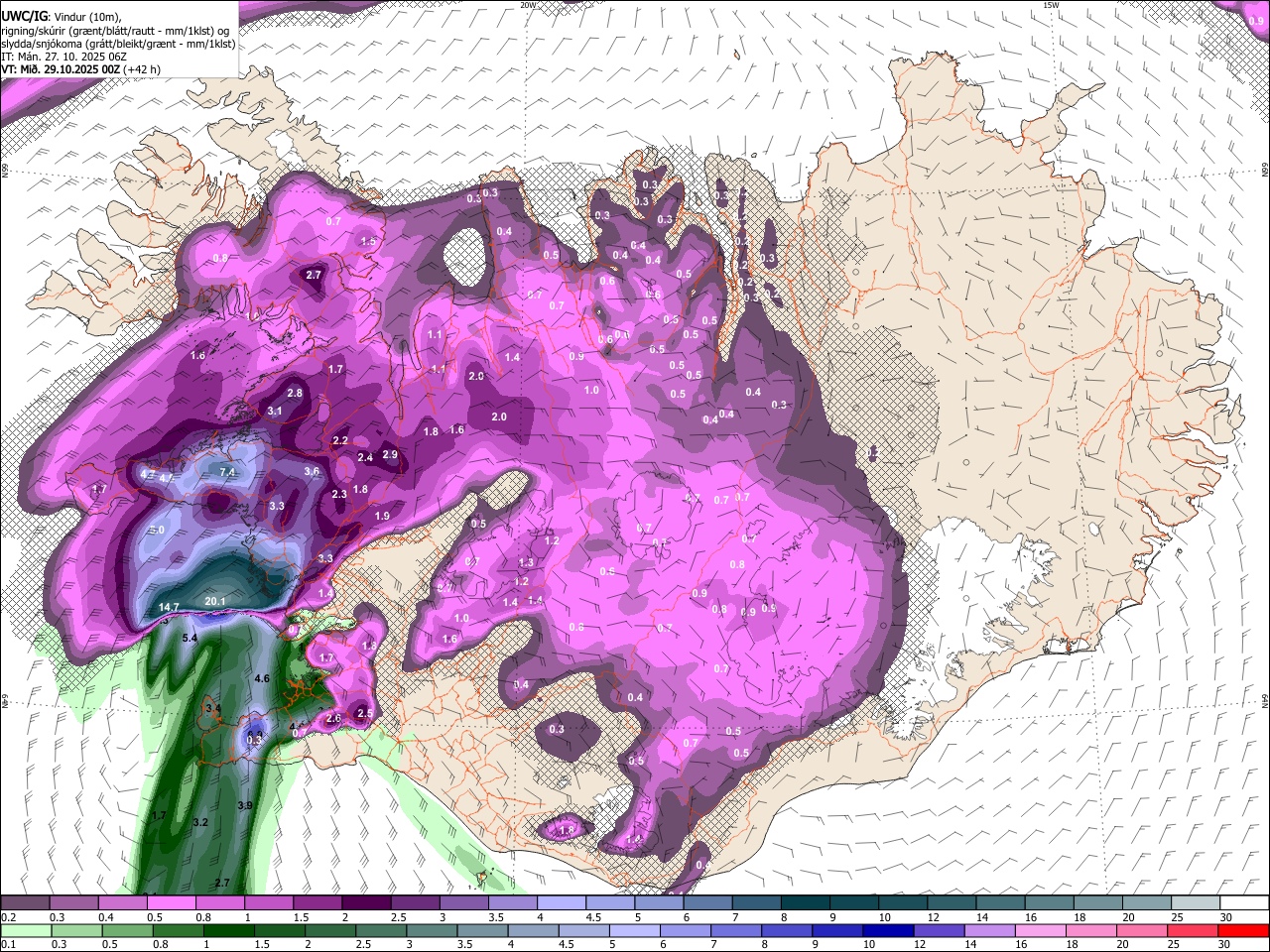Click the 20.1 precipitation value on the map
The image size is (1270, 952).
tap(215, 601)
